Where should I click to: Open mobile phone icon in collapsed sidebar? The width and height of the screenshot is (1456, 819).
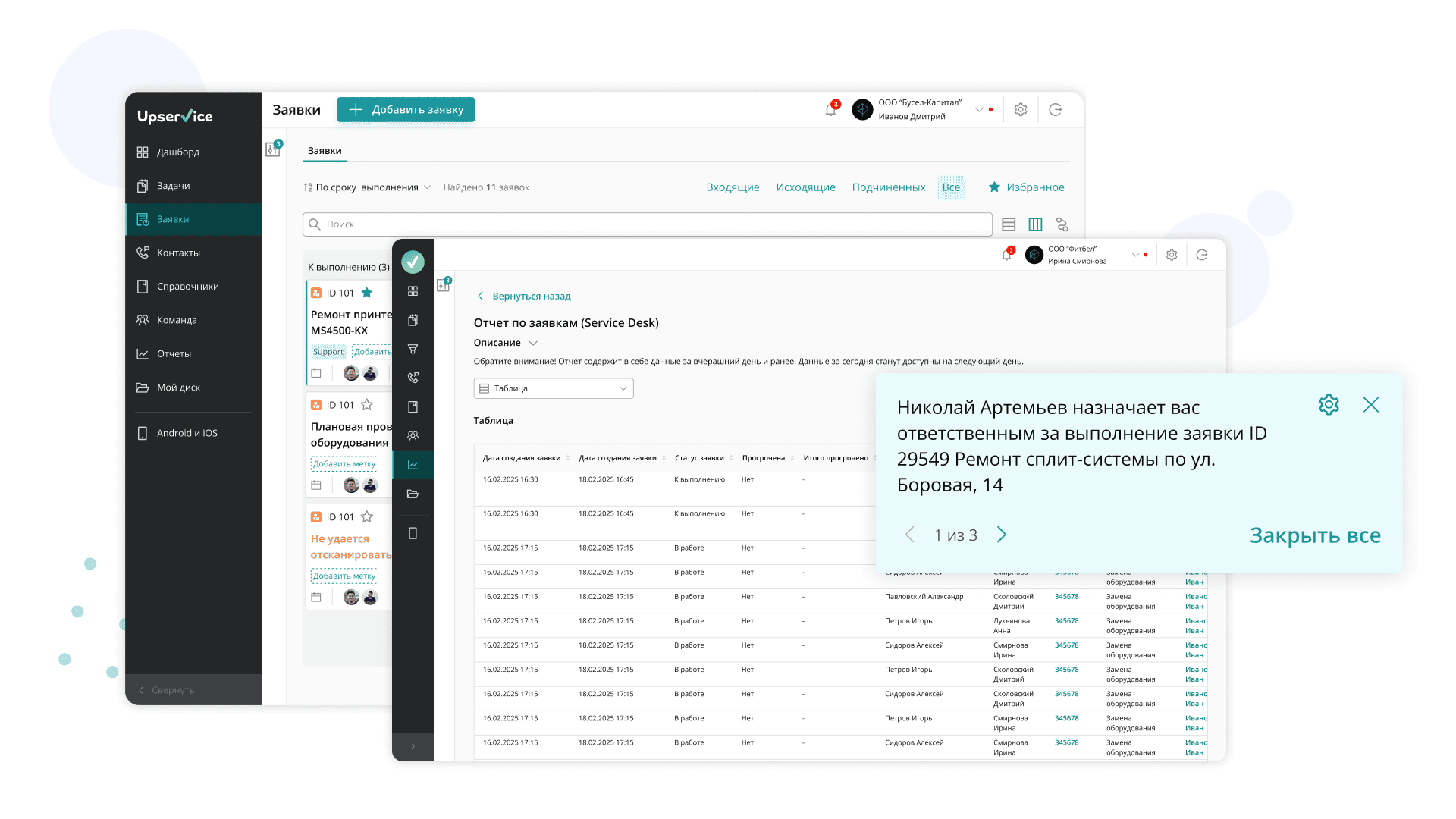coord(413,534)
